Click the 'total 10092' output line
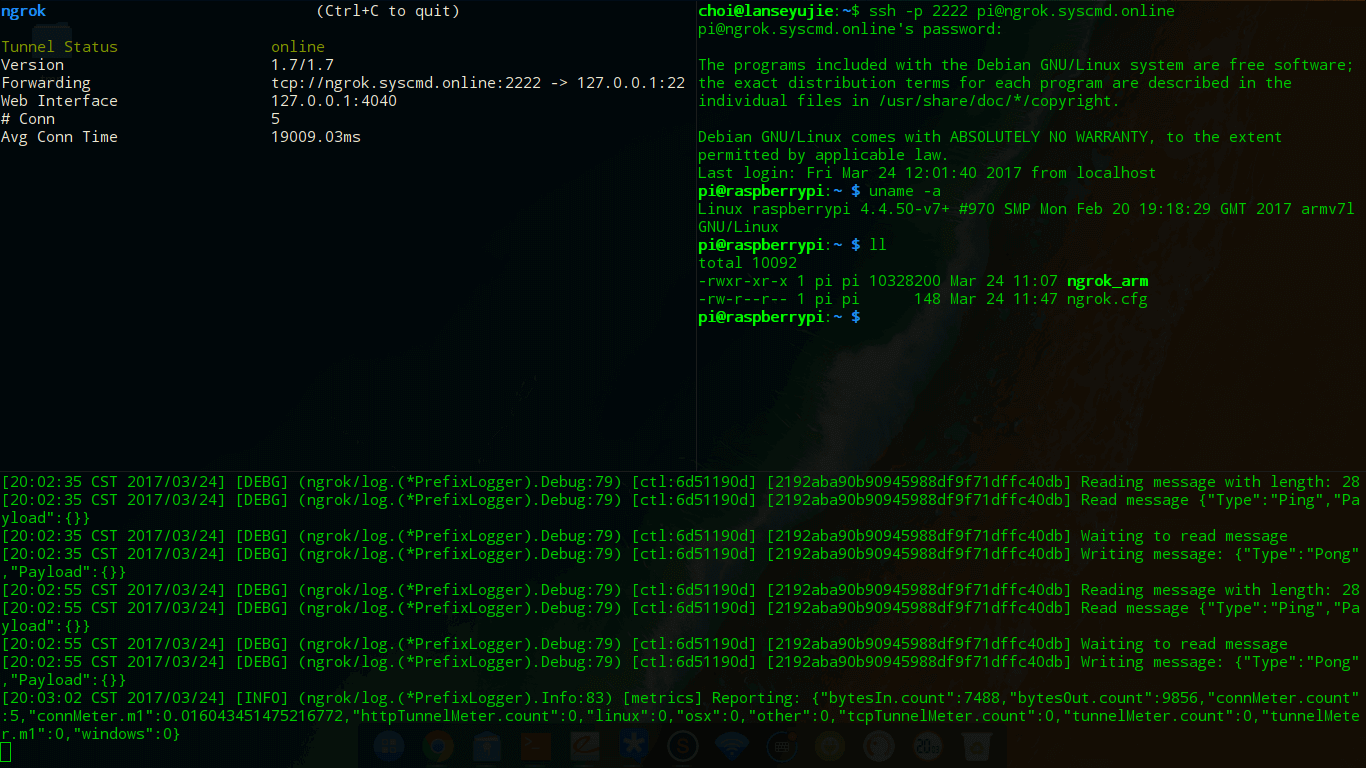The height and width of the screenshot is (768, 1366). click(x=747, y=263)
